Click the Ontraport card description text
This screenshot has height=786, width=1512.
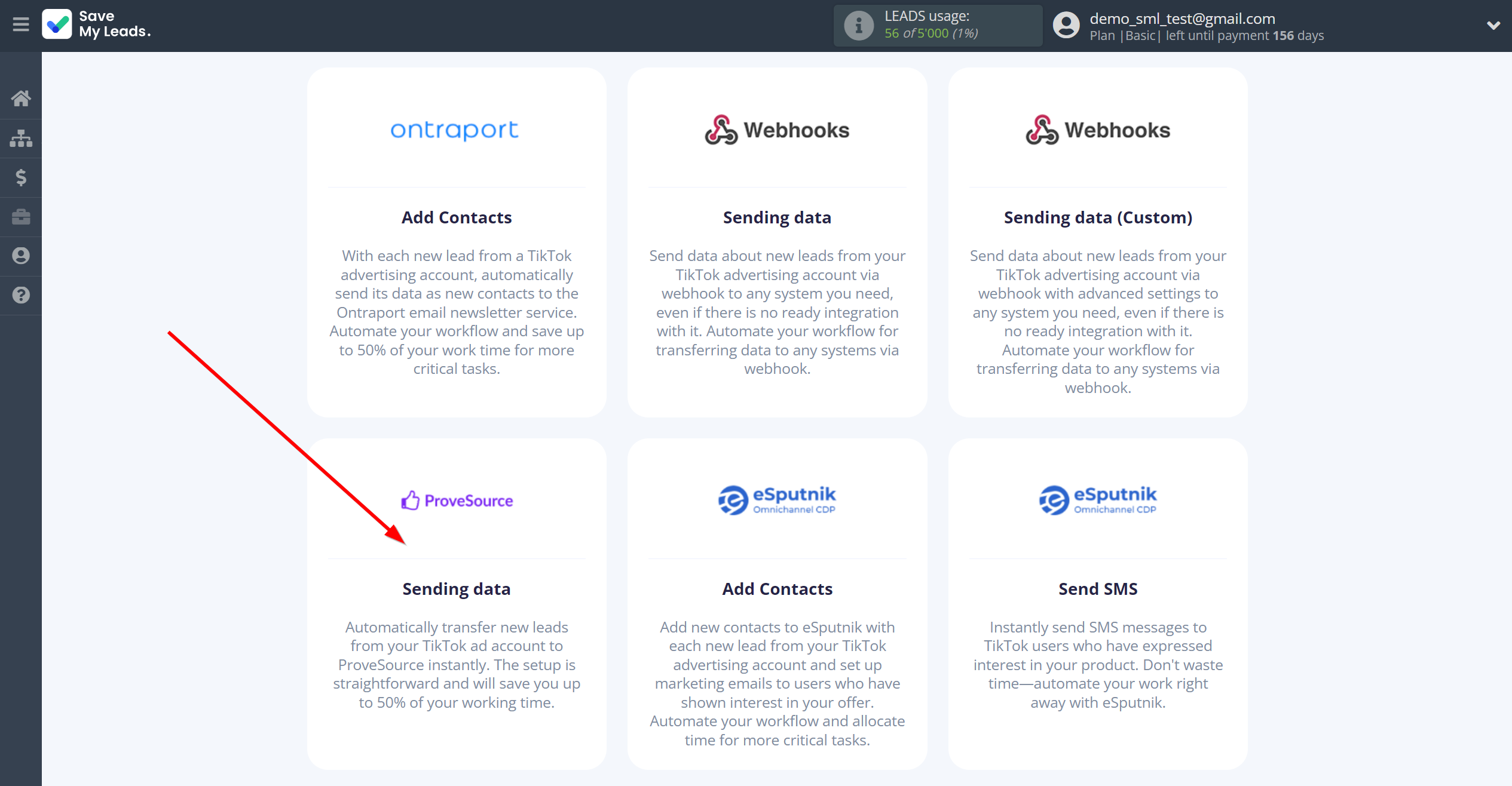(x=457, y=312)
